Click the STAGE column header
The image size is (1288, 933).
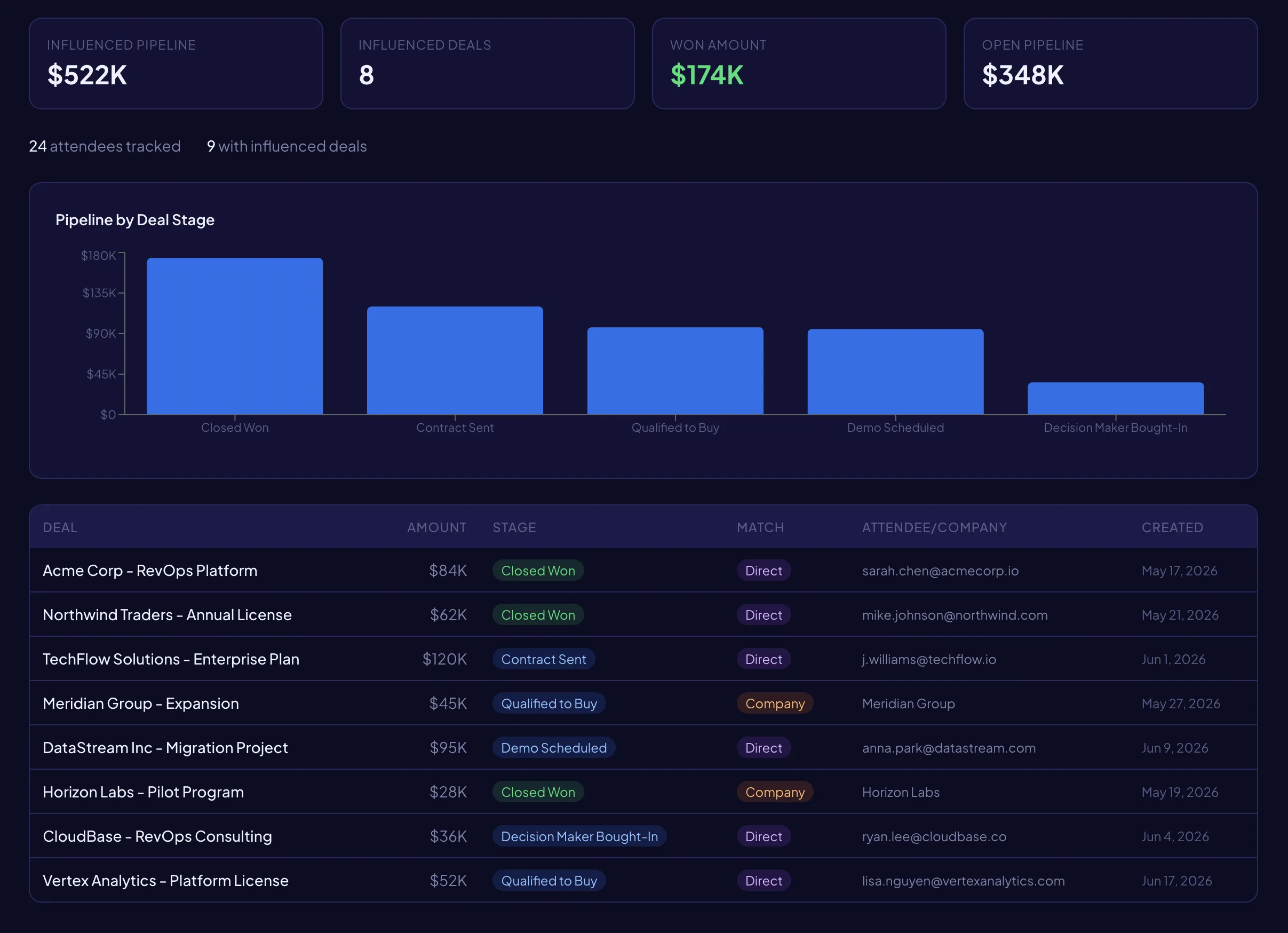(514, 527)
